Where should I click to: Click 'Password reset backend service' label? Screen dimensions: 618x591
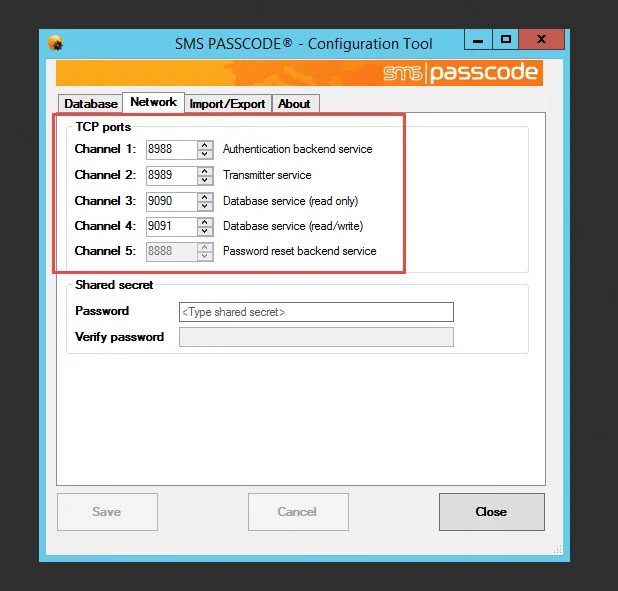[x=300, y=251]
